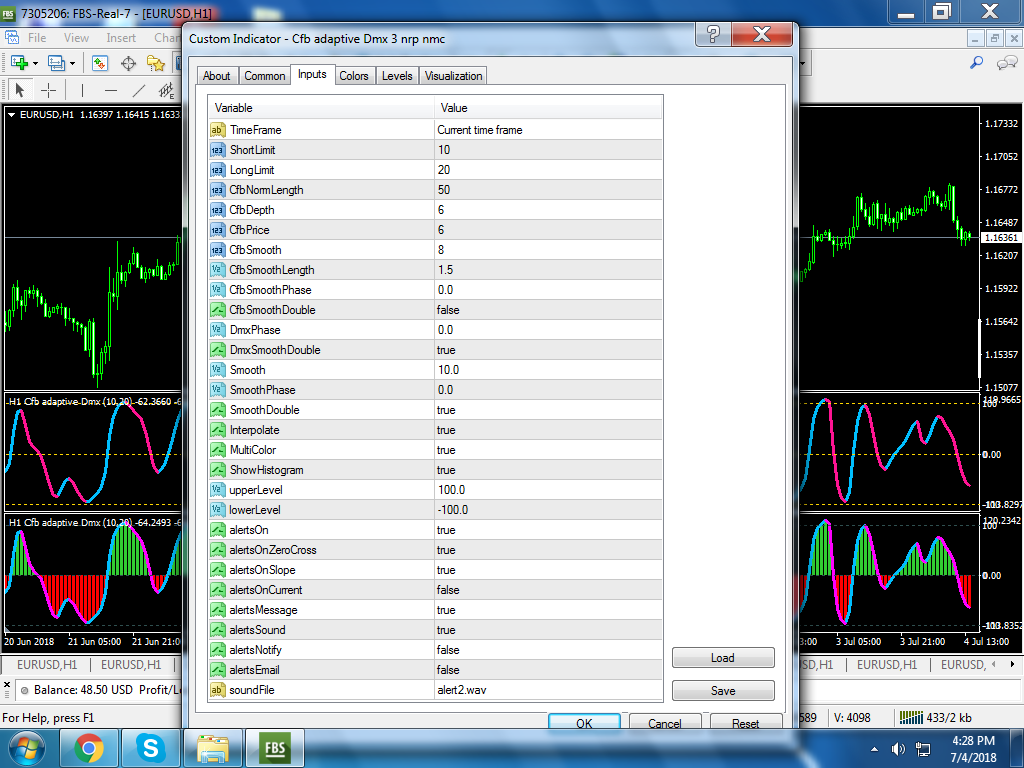This screenshot has height=768, width=1024.
Task: Select the TimeFrame value Current time frame
Action: [x=548, y=130]
